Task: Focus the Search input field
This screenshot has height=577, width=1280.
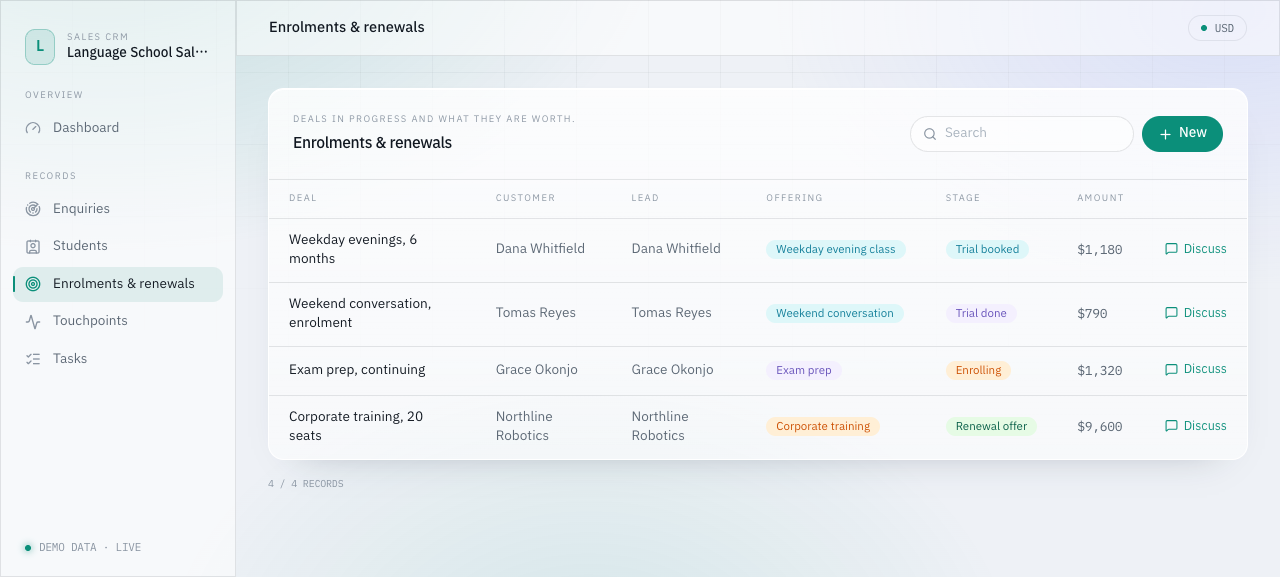Action: (x=1022, y=134)
